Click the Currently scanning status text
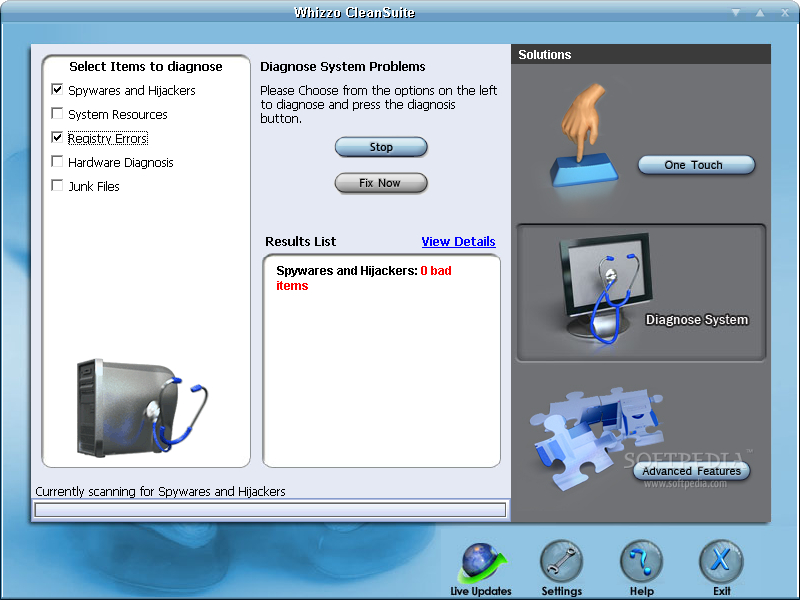Viewport: 800px width, 600px height. click(x=160, y=491)
